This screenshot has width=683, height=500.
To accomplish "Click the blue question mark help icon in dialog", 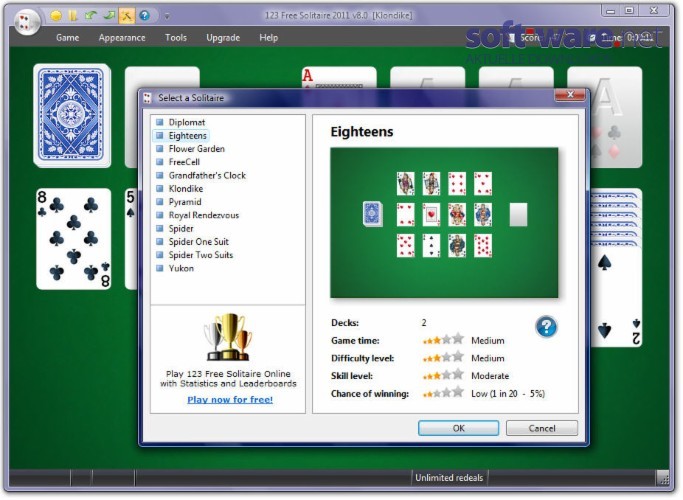I will (x=546, y=327).
